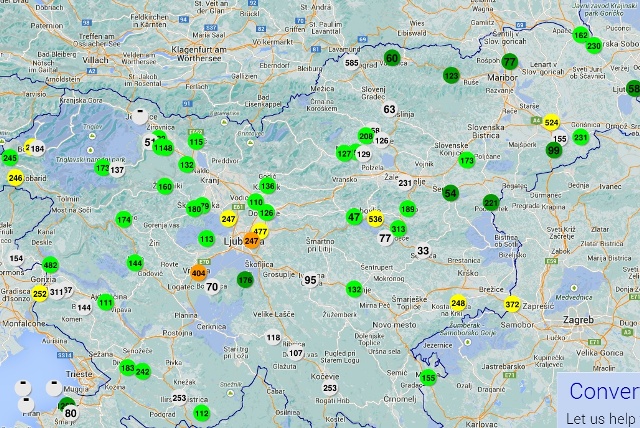This screenshot has width=640, height=428.
Task: Open the green 123 marker west of Maribor
Action: (451, 76)
